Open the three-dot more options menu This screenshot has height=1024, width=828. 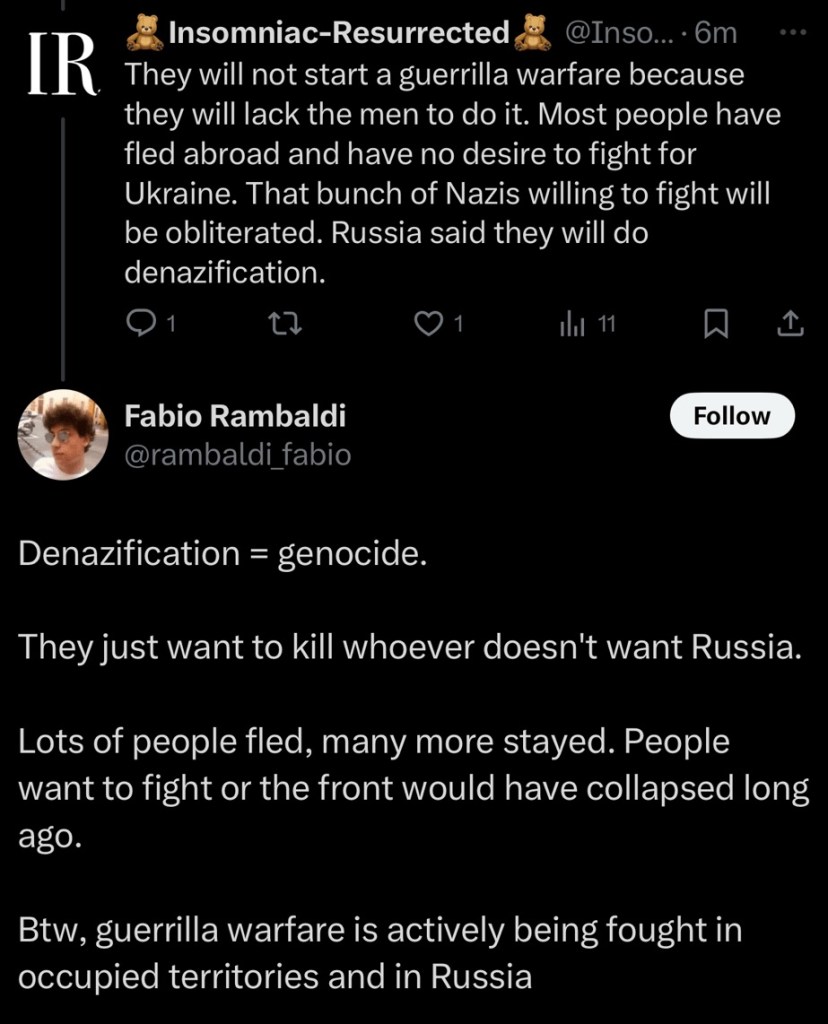(791, 32)
